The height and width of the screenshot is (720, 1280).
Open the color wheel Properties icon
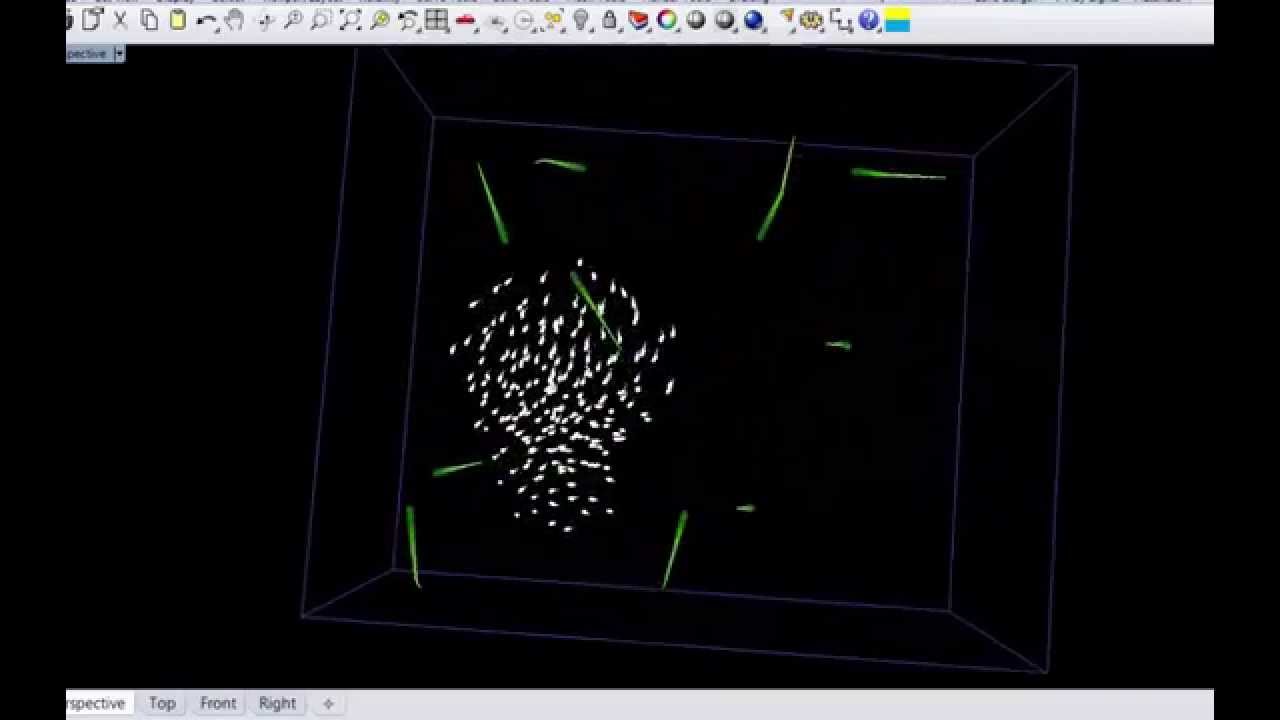667,19
